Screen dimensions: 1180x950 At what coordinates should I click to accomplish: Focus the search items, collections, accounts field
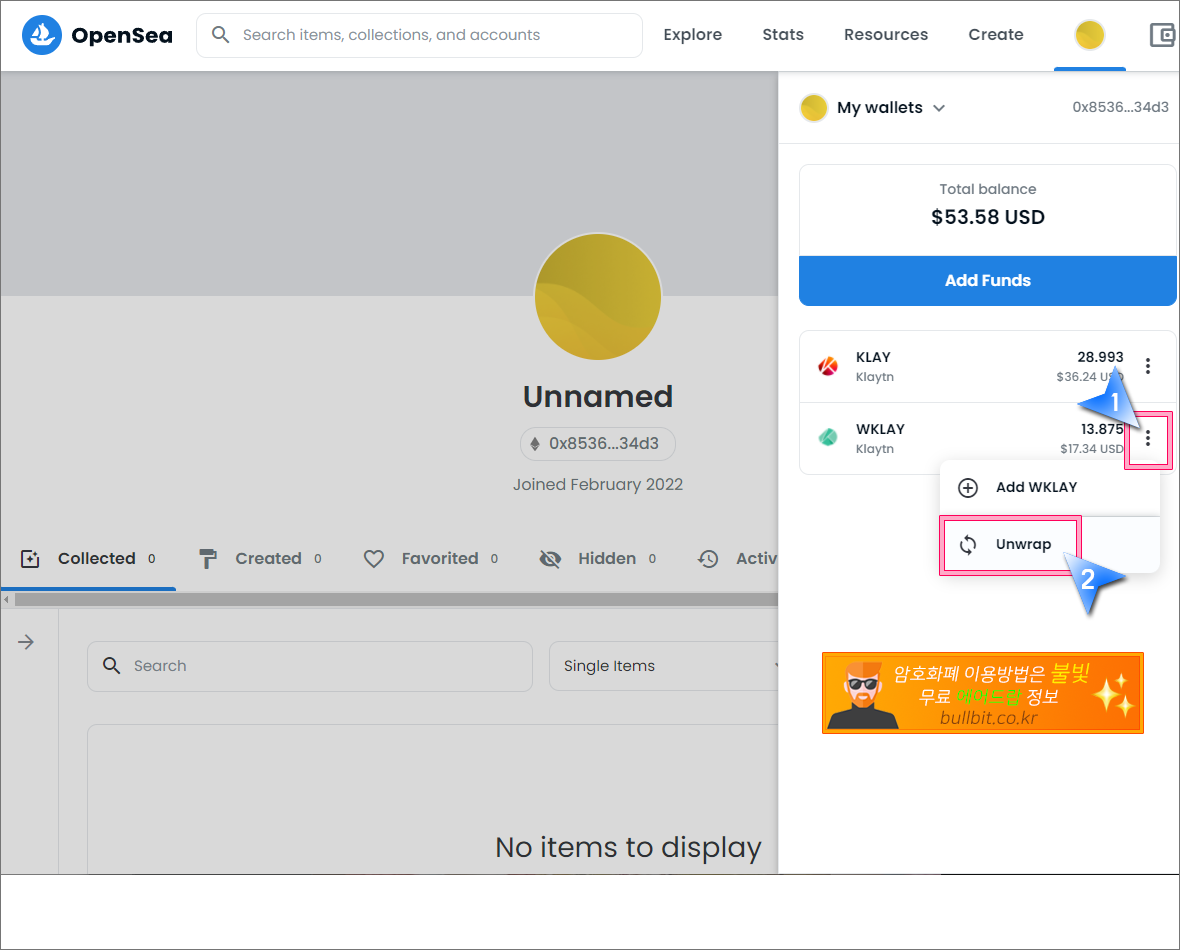point(419,35)
